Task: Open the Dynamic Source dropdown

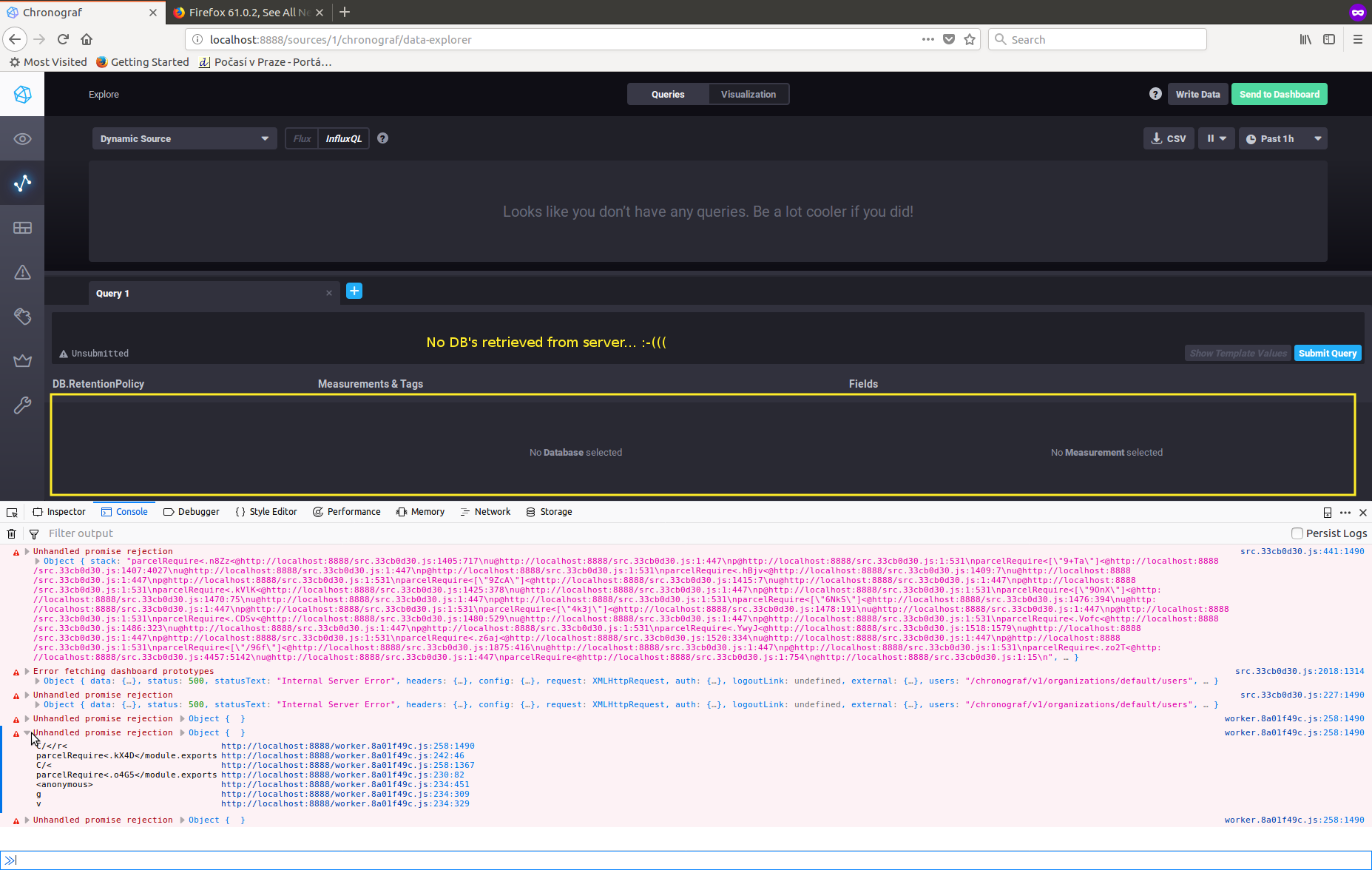Action: click(183, 138)
